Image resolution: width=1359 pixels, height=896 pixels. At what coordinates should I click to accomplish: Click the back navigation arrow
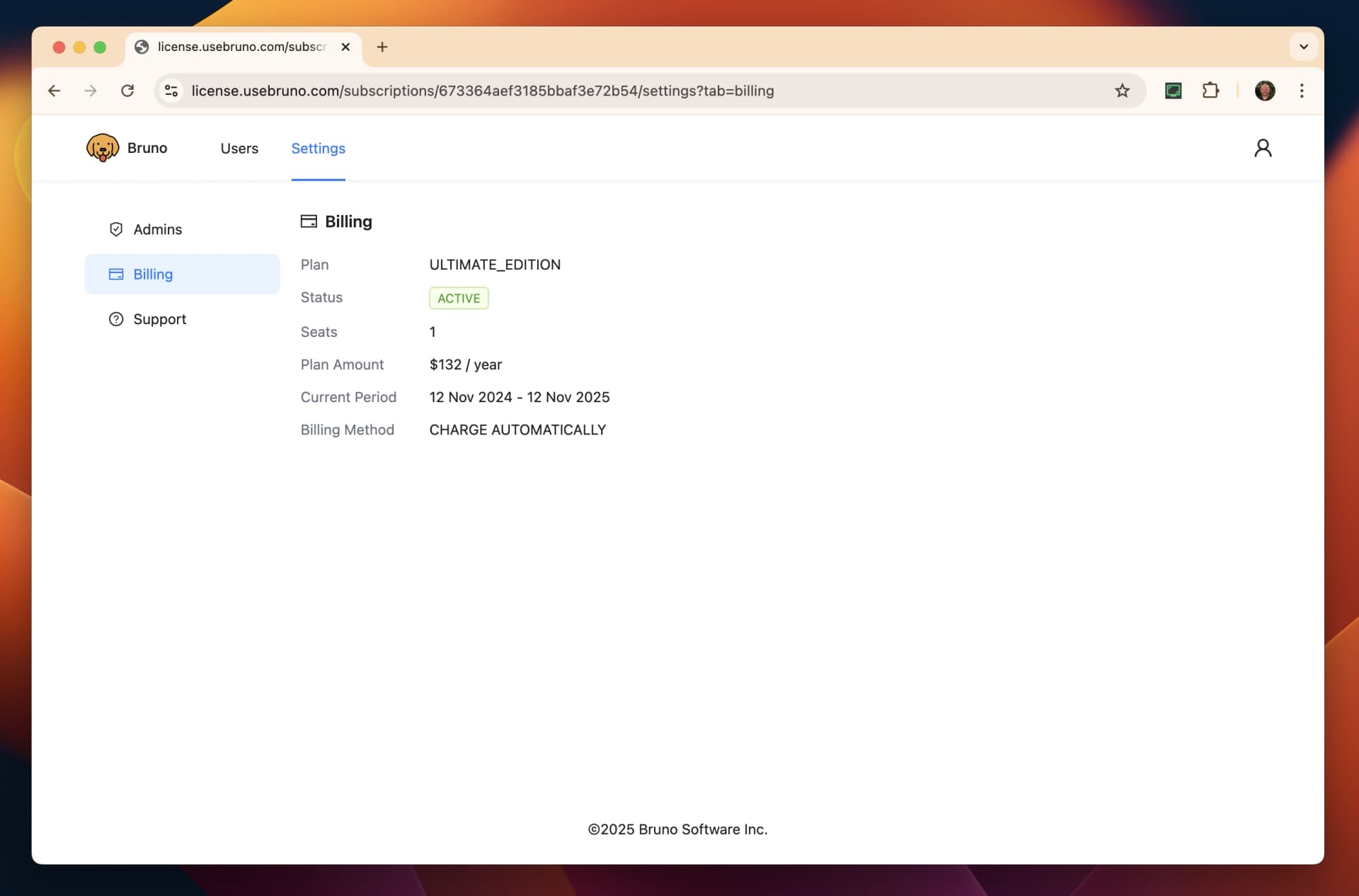pyautogui.click(x=53, y=90)
